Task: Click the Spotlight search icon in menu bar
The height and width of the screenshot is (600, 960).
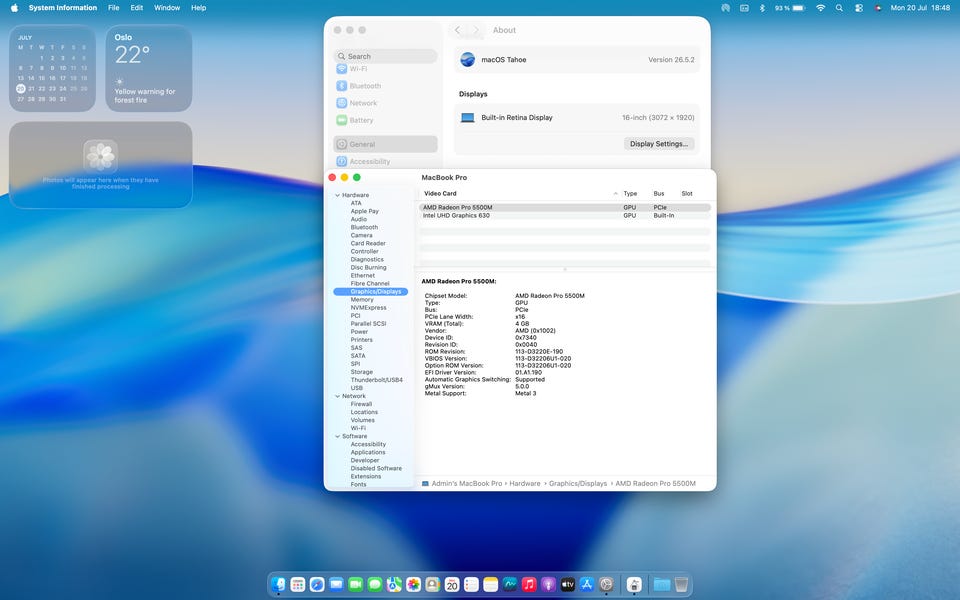Action: pos(839,8)
